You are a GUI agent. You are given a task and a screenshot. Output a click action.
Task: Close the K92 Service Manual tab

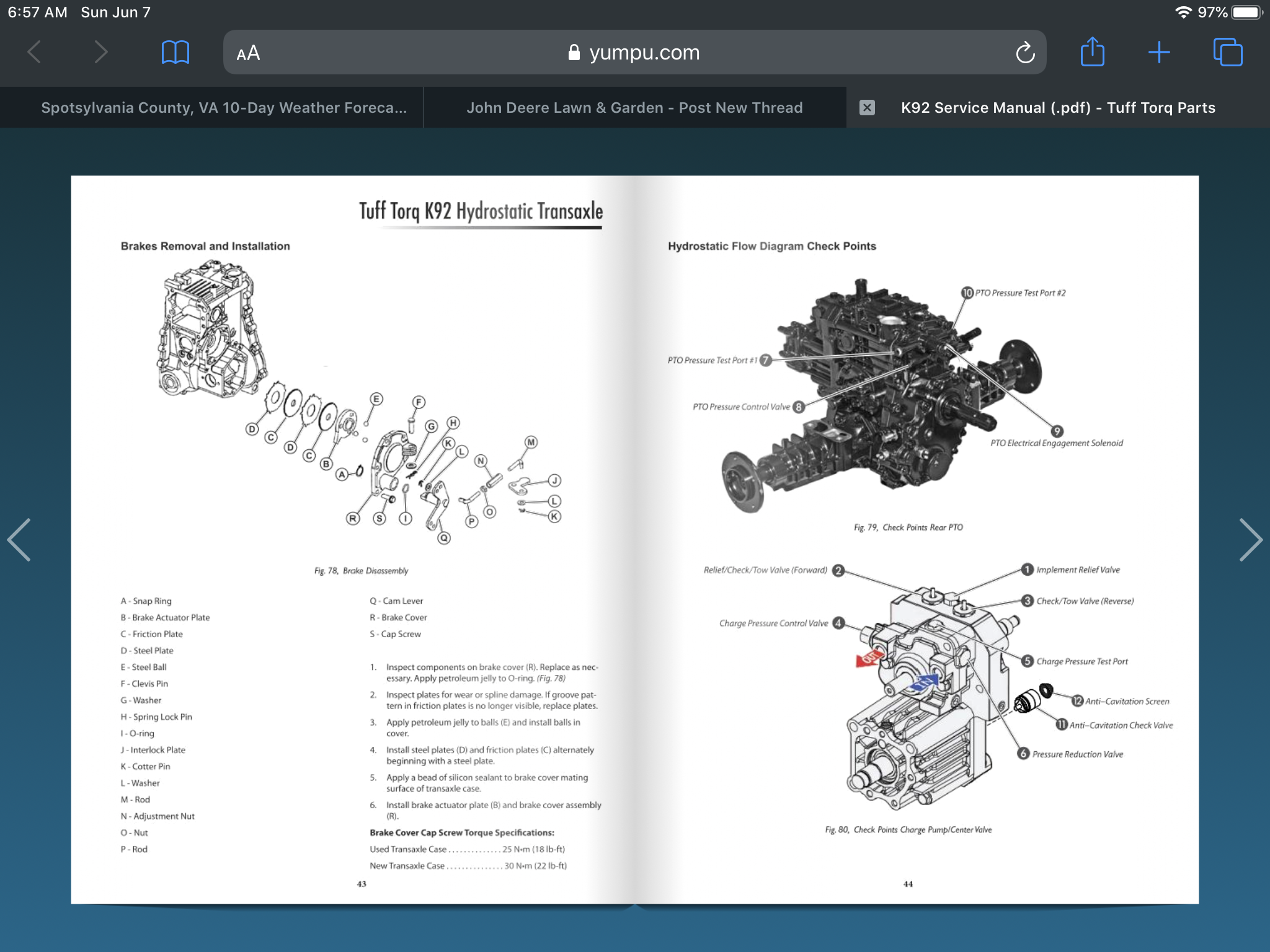[867, 108]
